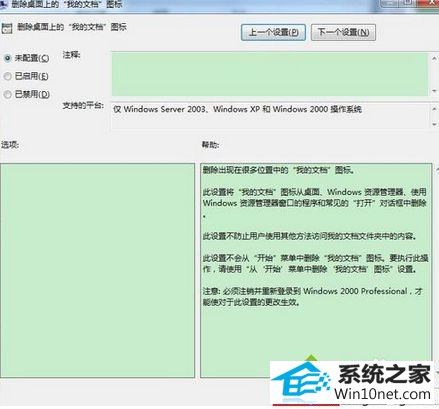Click the window title bar icon
The width and height of the screenshot is (439, 409).
click(3, 5)
